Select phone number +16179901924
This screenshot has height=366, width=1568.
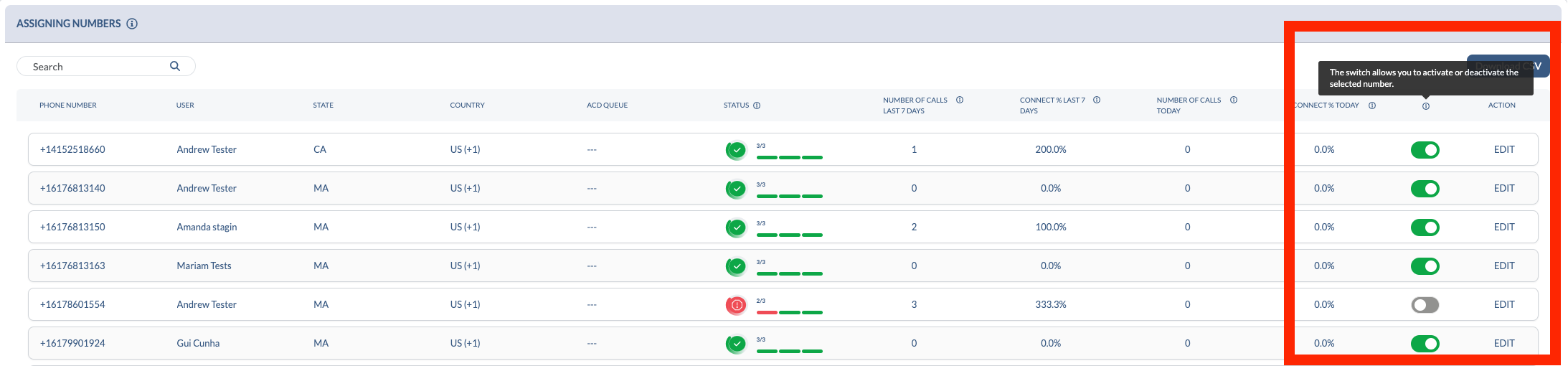coord(72,343)
